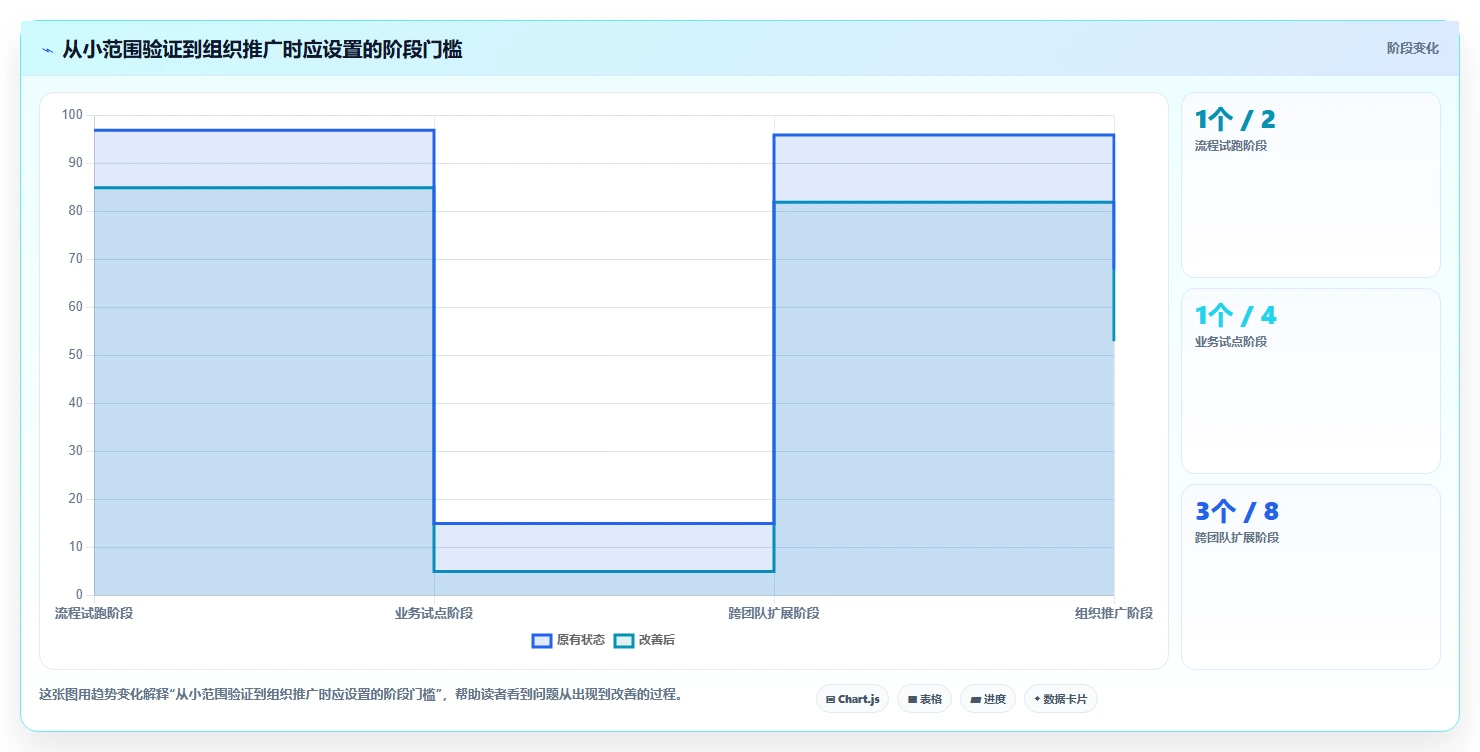Click the 业务试点阶段 x-axis label
This screenshot has height=752, width=1480.
434,613
